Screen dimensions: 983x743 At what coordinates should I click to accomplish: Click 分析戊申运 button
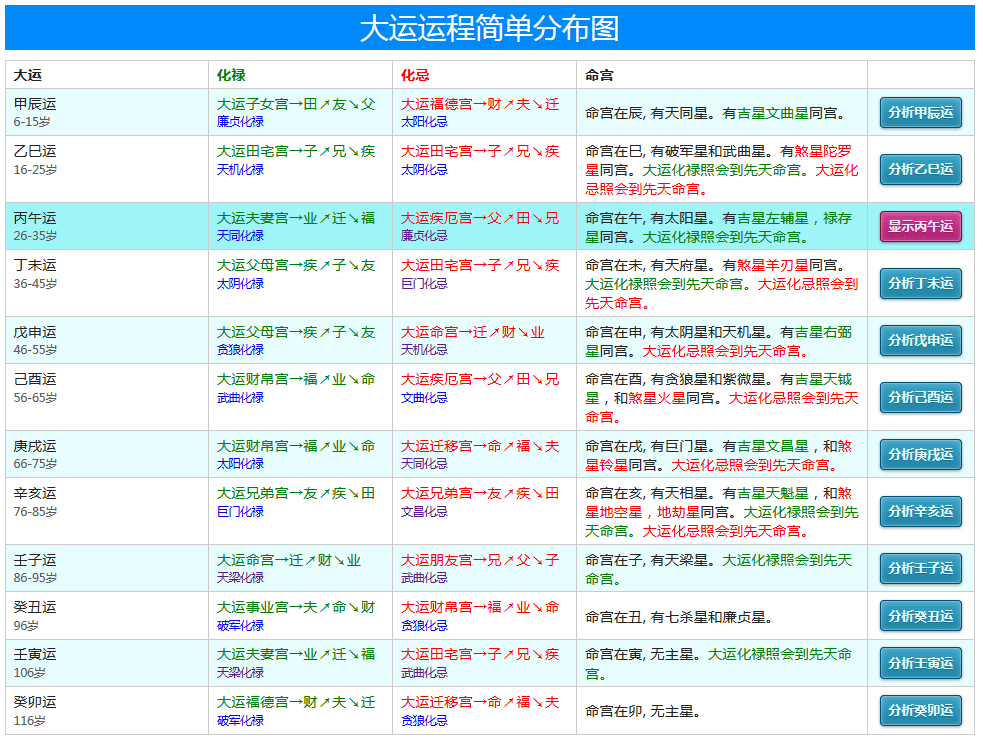(x=920, y=340)
